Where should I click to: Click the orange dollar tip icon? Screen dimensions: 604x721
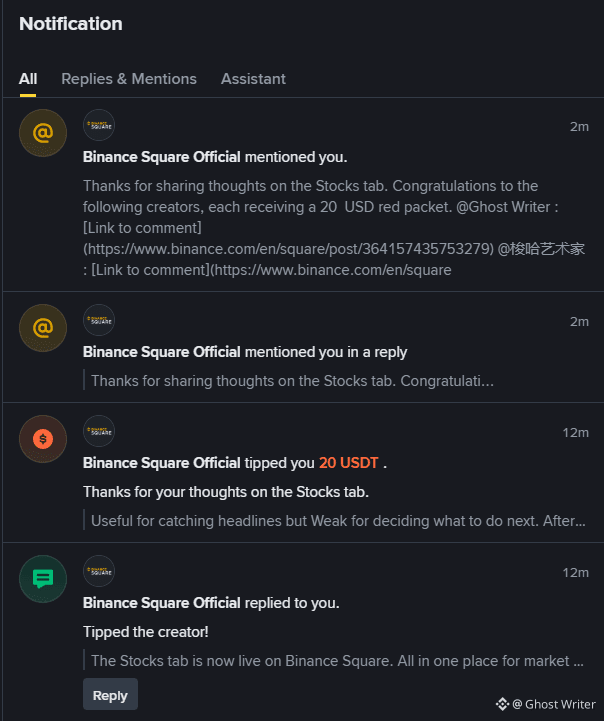click(43, 439)
